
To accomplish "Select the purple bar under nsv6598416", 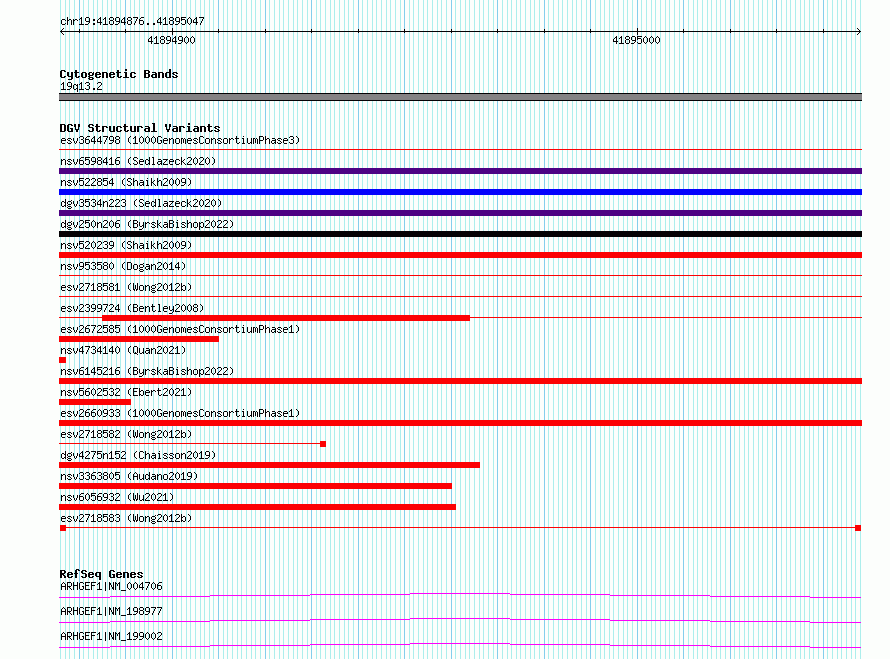I will 460,171.
